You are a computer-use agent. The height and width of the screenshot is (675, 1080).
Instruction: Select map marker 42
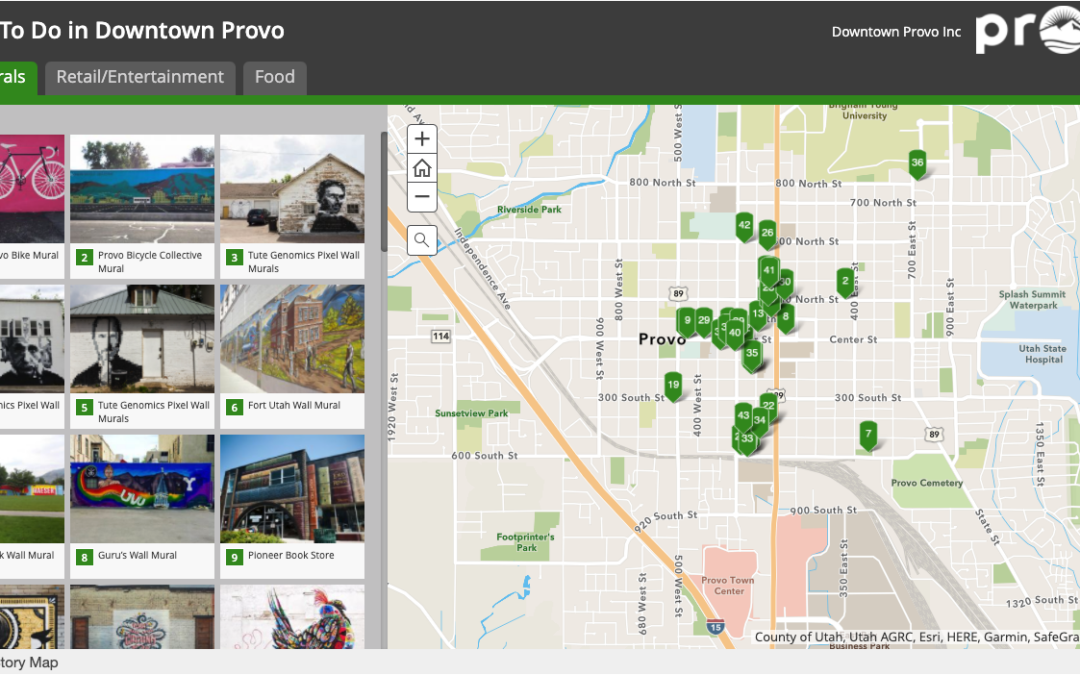pyautogui.click(x=744, y=226)
